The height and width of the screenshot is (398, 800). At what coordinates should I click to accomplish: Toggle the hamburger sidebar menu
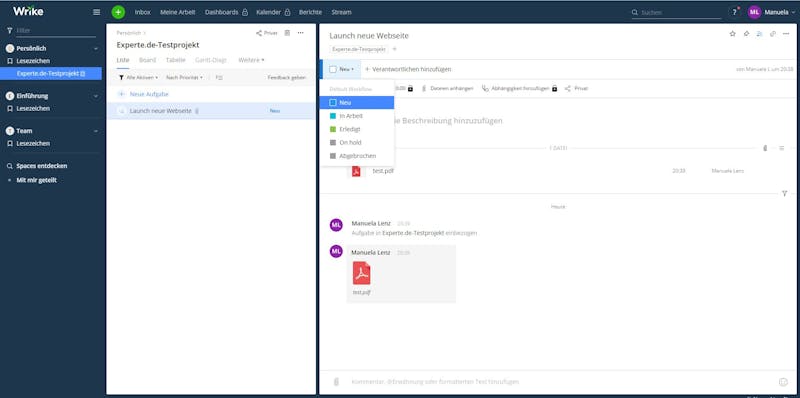(x=96, y=12)
